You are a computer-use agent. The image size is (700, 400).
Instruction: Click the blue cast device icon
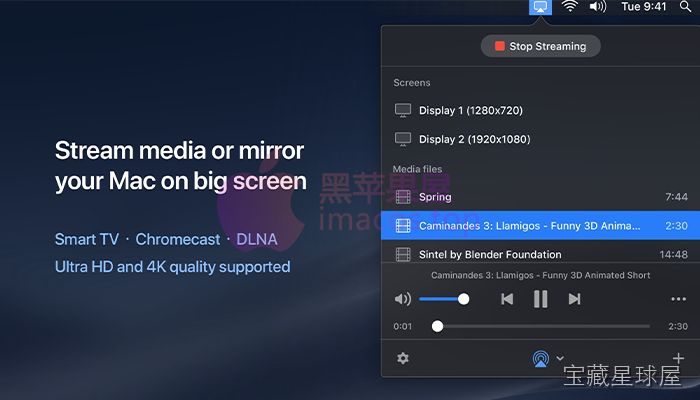(x=541, y=358)
